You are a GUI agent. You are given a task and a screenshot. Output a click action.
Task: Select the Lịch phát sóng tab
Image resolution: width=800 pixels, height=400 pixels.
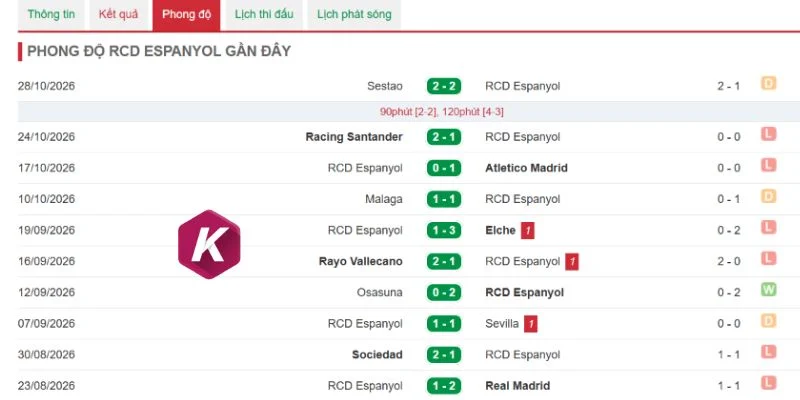point(354,15)
